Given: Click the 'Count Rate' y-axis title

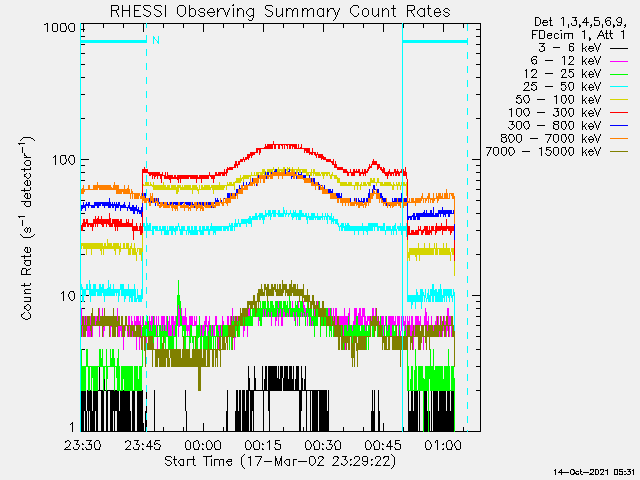Looking at the screenshot, I should (x=26, y=229).
